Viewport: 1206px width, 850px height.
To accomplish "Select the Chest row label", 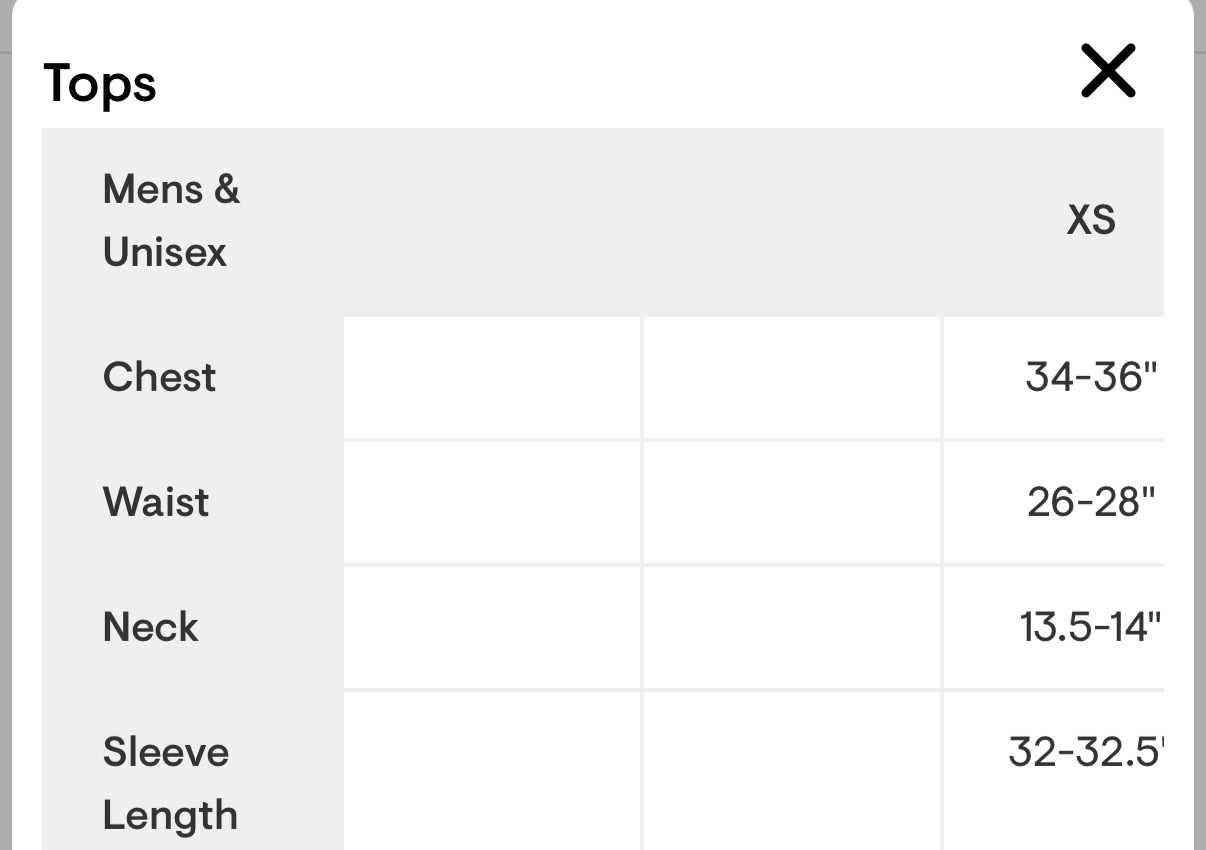I will pos(159,378).
